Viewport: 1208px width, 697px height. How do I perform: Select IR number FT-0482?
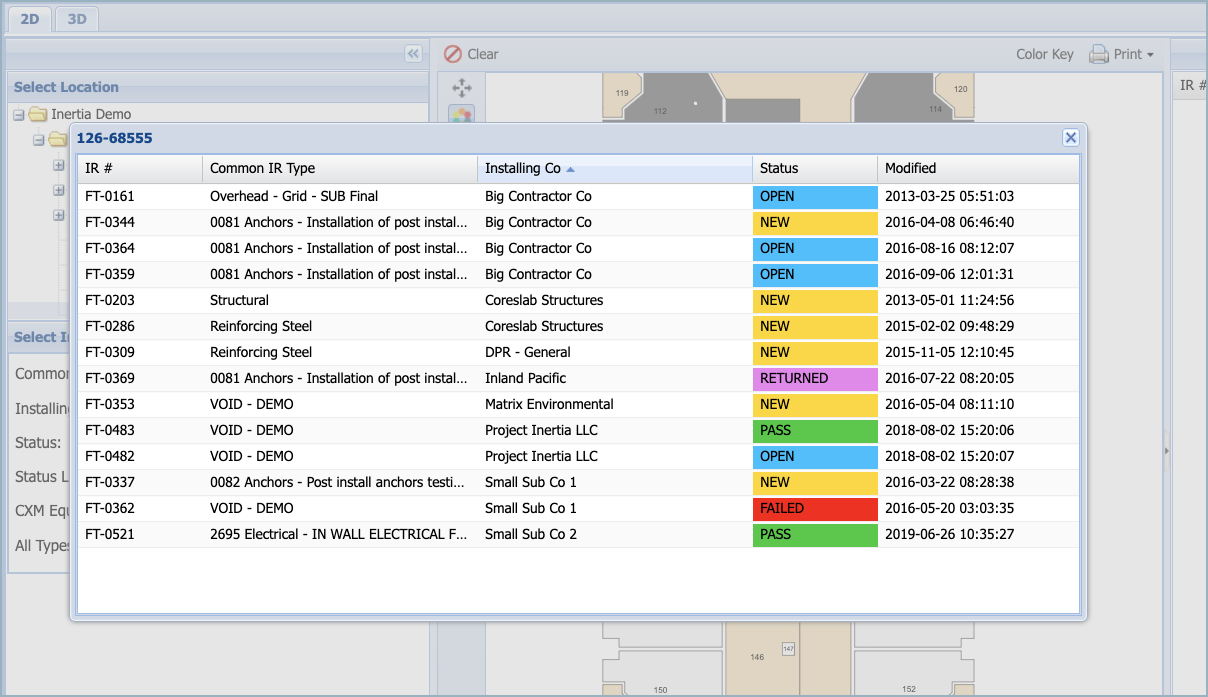point(110,456)
